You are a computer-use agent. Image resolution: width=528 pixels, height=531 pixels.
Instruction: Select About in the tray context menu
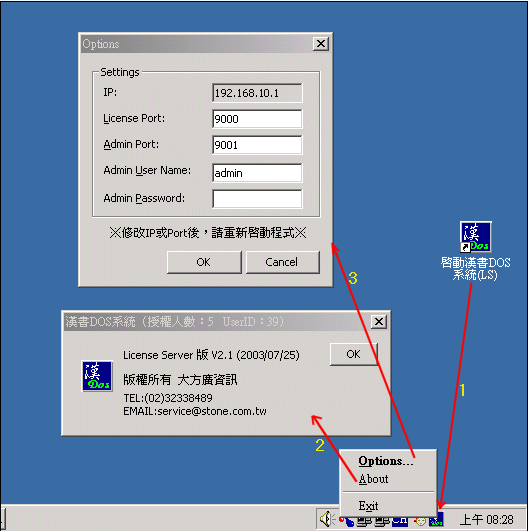[x=374, y=479]
